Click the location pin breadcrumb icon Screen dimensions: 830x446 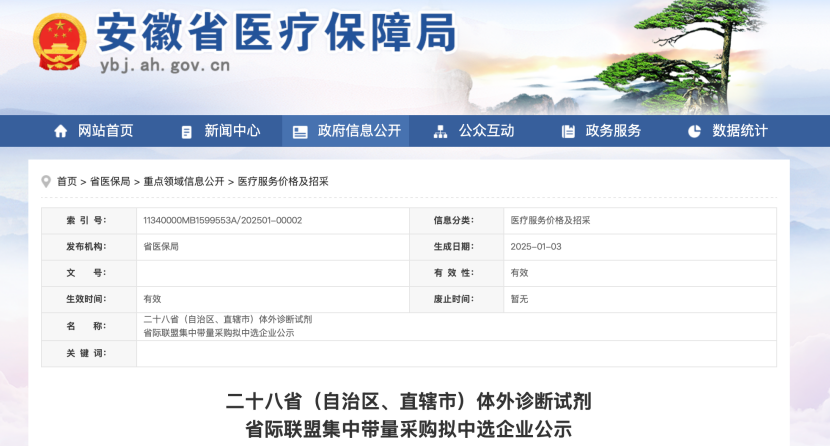(x=46, y=181)
